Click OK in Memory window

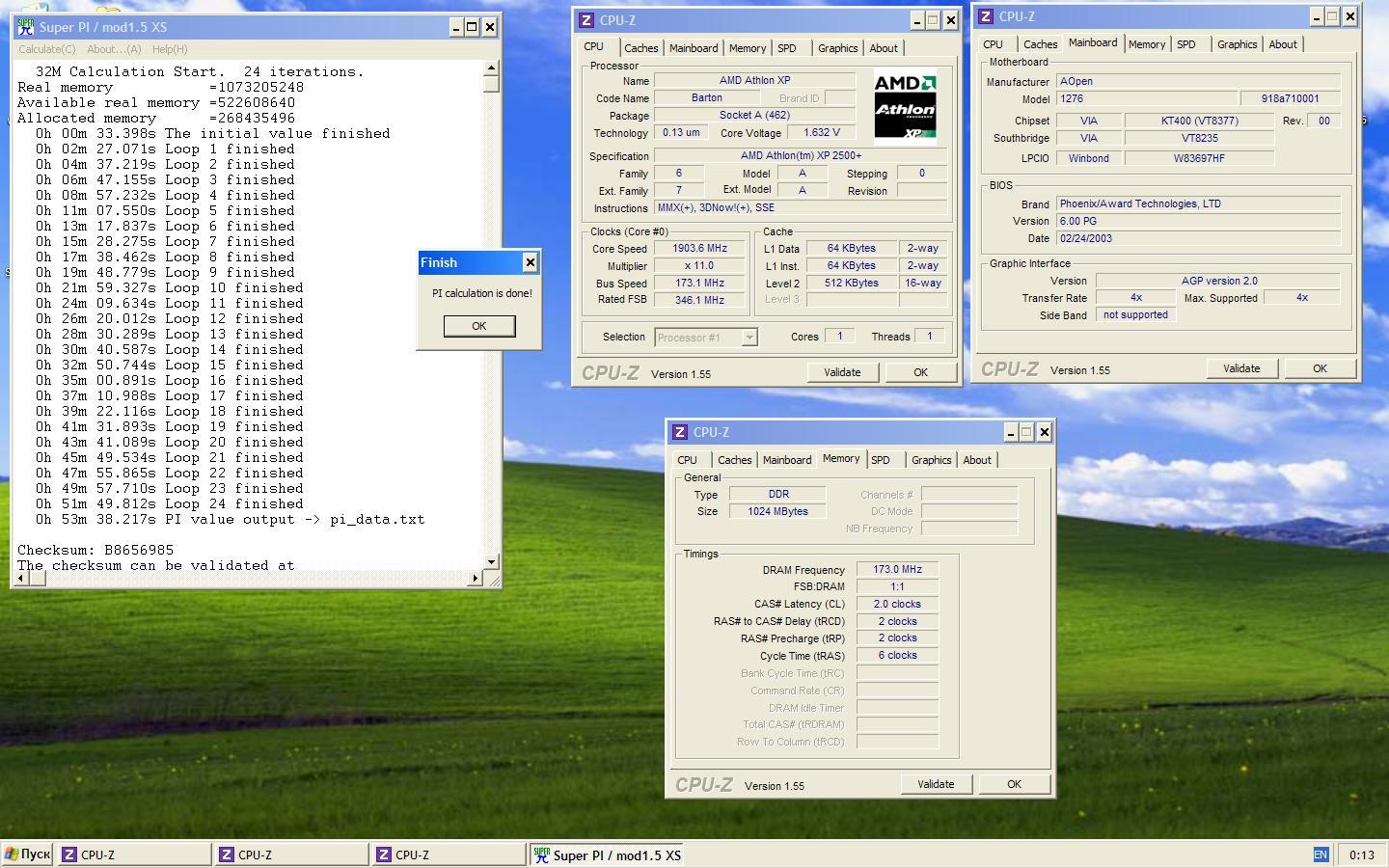click(1014, 784)
